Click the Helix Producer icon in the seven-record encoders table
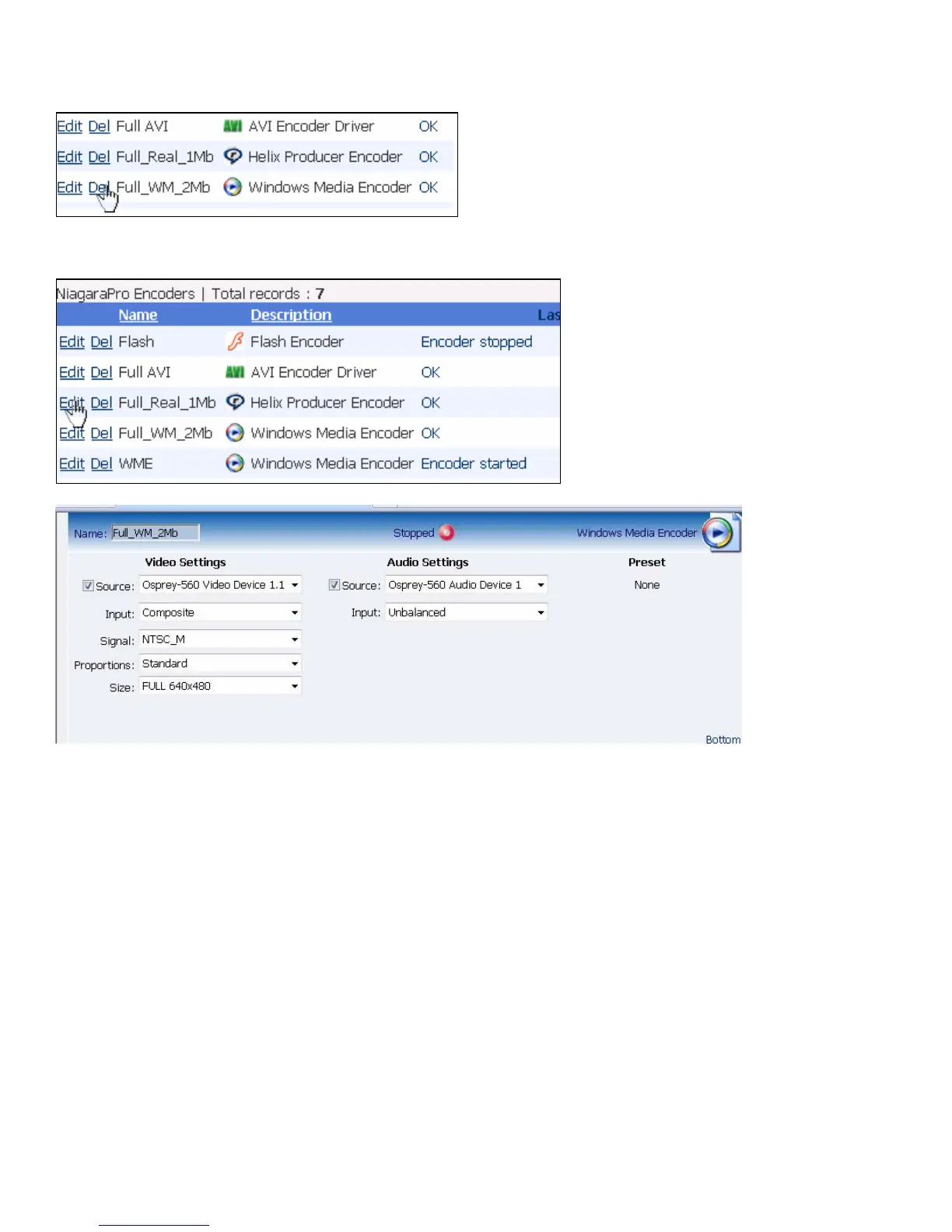Image resolution: width=952 pixels, height=1232 pixels. pyautogui.click(x=235, y=402)
